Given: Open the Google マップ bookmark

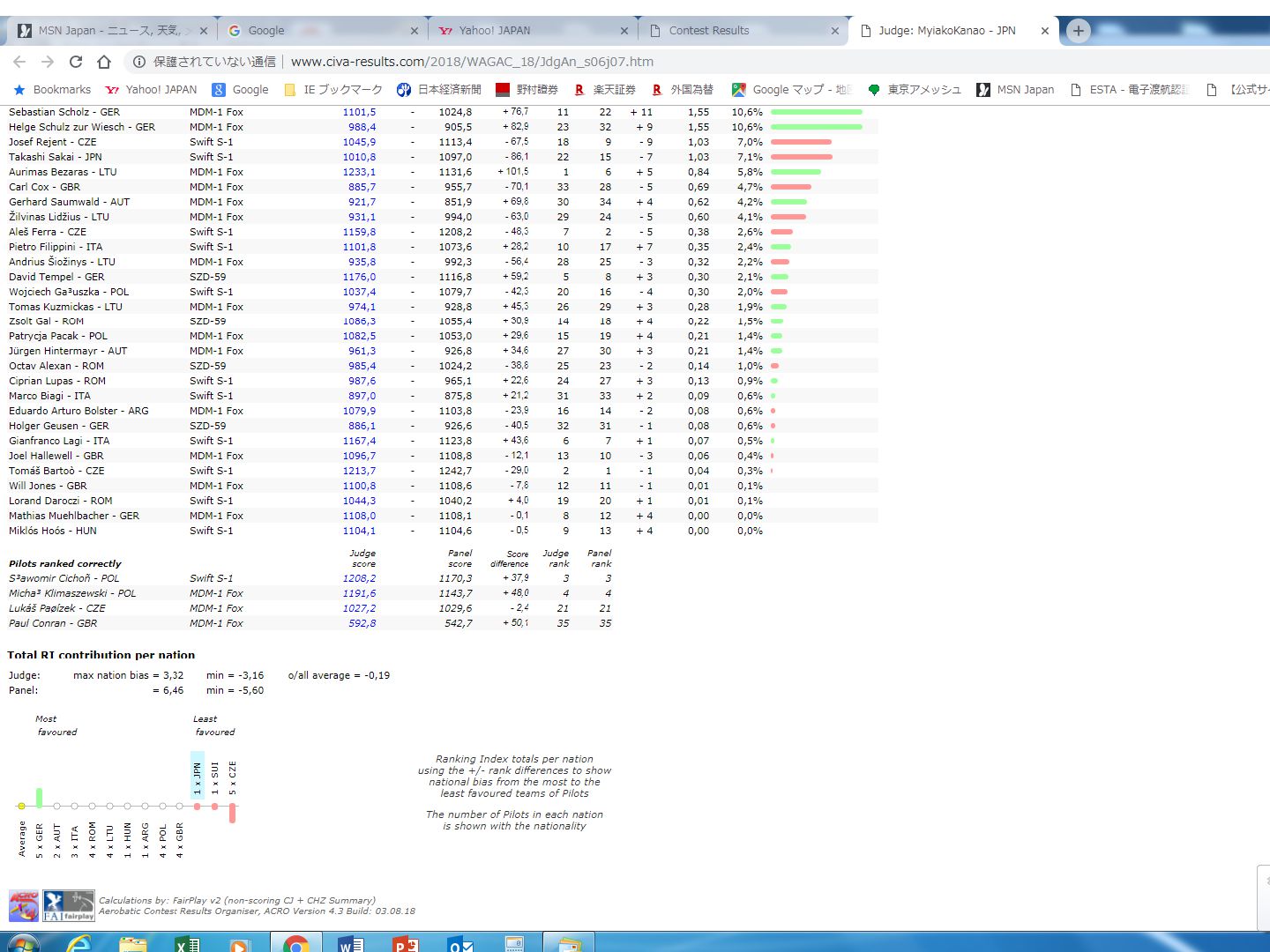Looking at the screenshot, I should tap(792, 90).
